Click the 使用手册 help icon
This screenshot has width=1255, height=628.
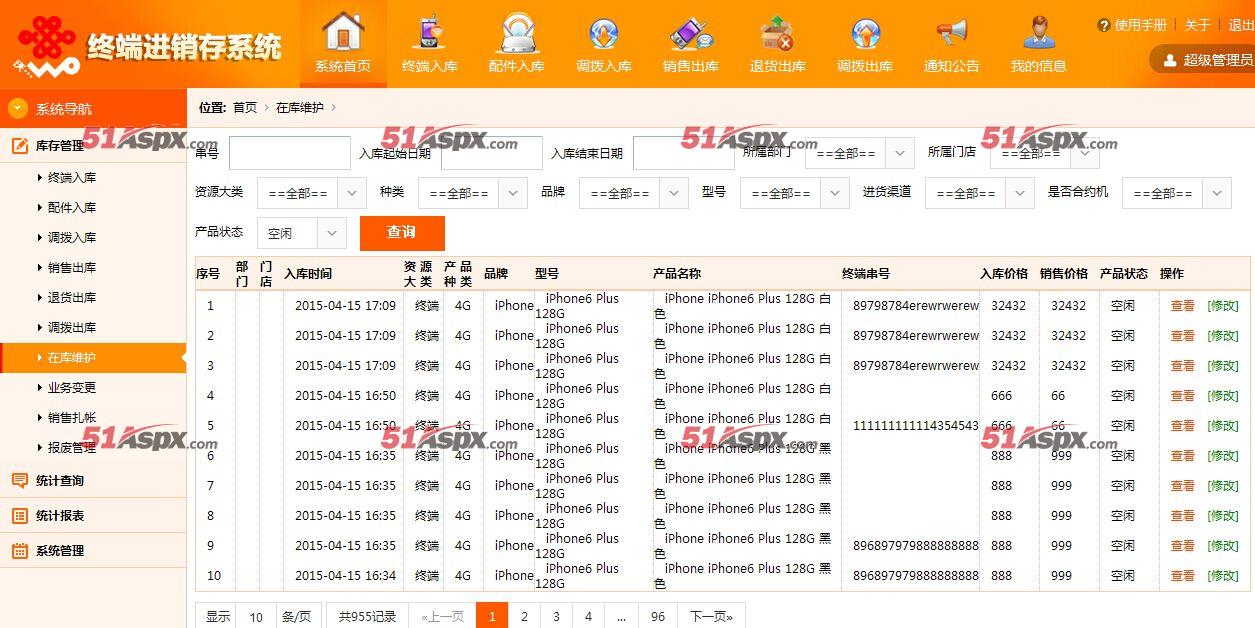[1104, 25]
